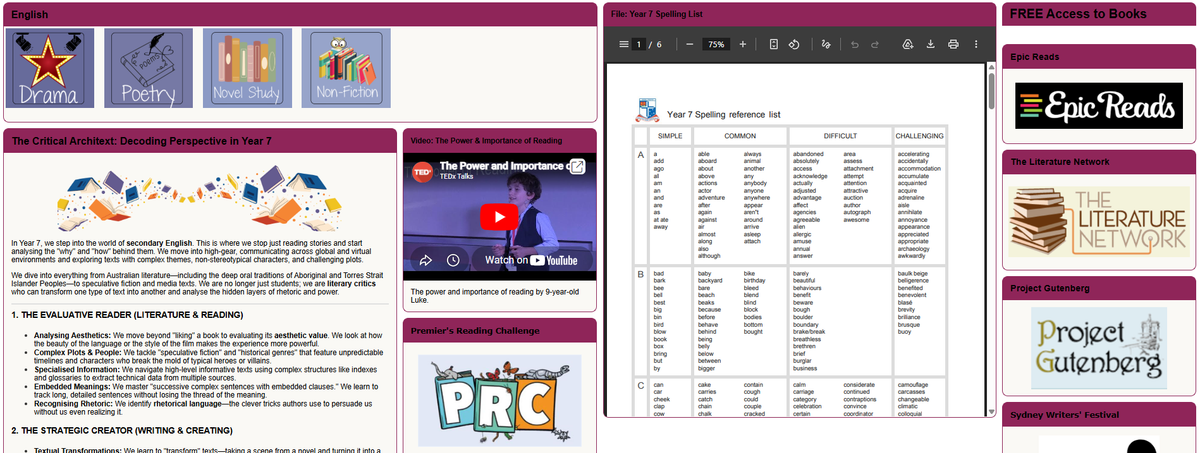Click the PDF page number field
The image size is (1200, 453).
point(639,44)
